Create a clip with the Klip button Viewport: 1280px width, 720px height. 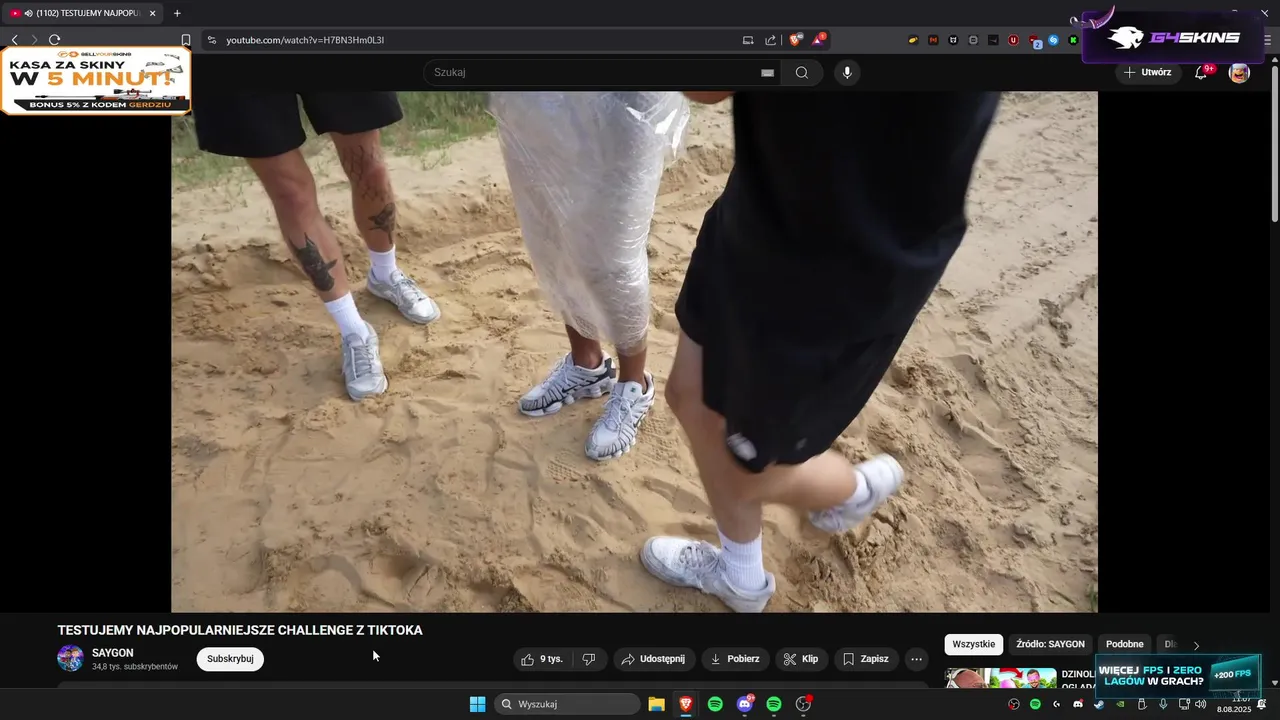[801, 659]
